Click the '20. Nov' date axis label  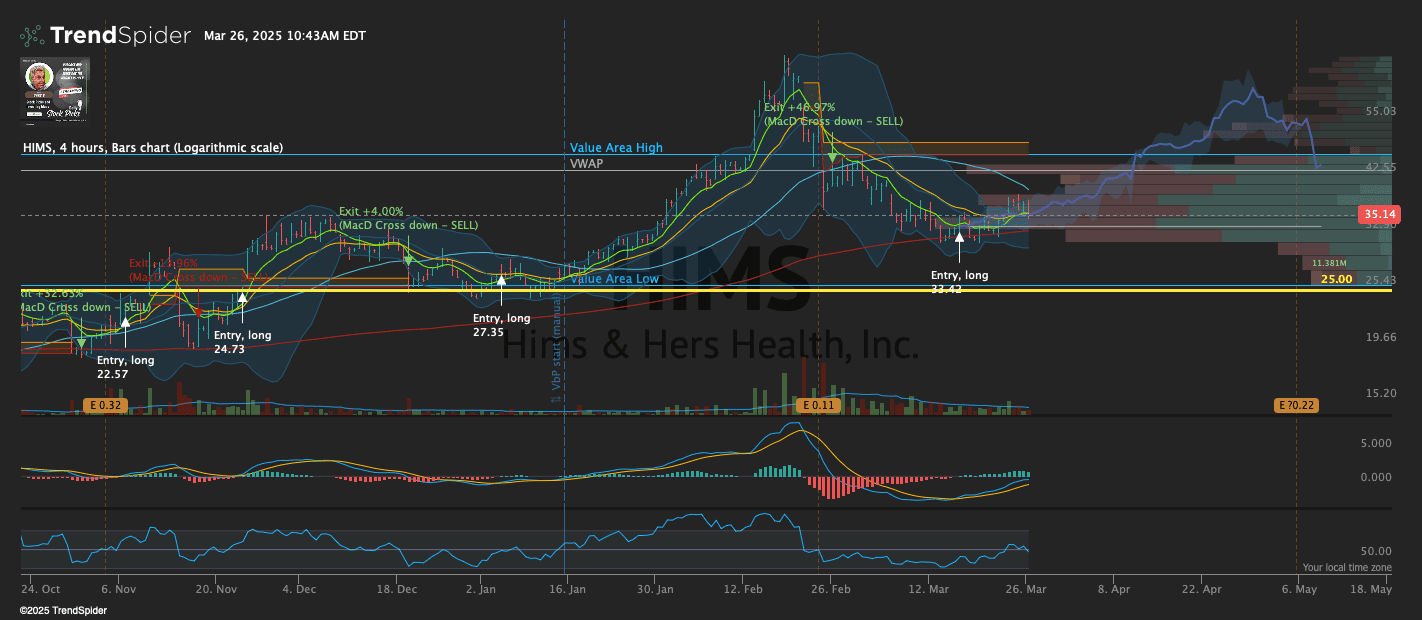pyautogui.click(x=216, y=591)
